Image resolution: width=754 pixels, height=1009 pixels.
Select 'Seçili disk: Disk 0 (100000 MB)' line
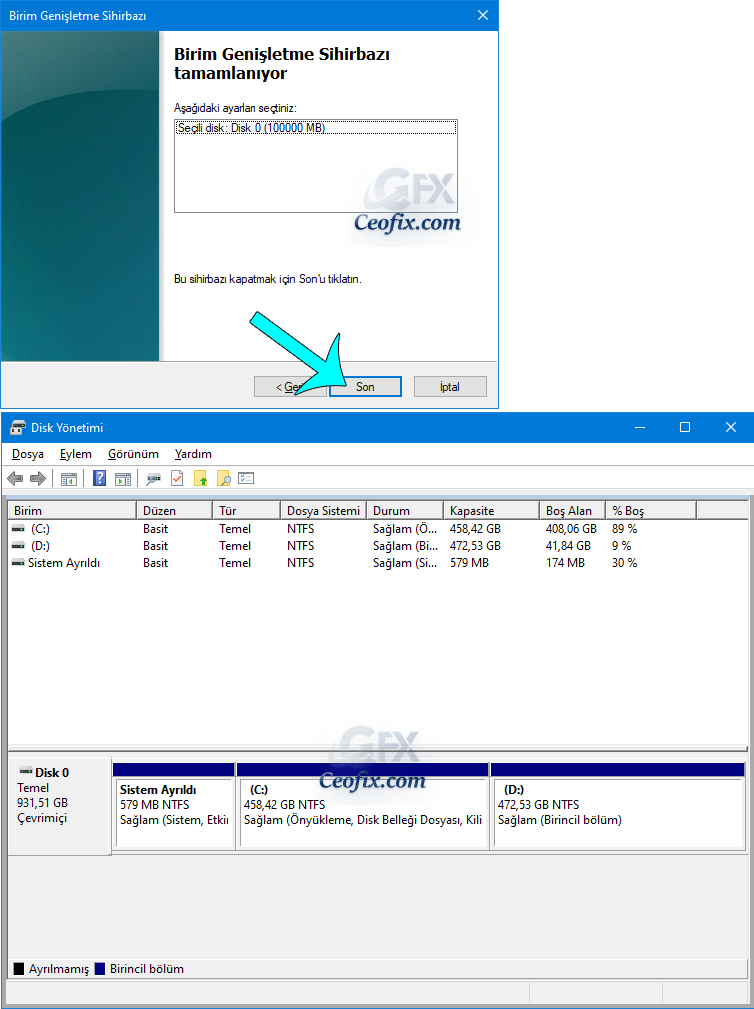[316, 128]
